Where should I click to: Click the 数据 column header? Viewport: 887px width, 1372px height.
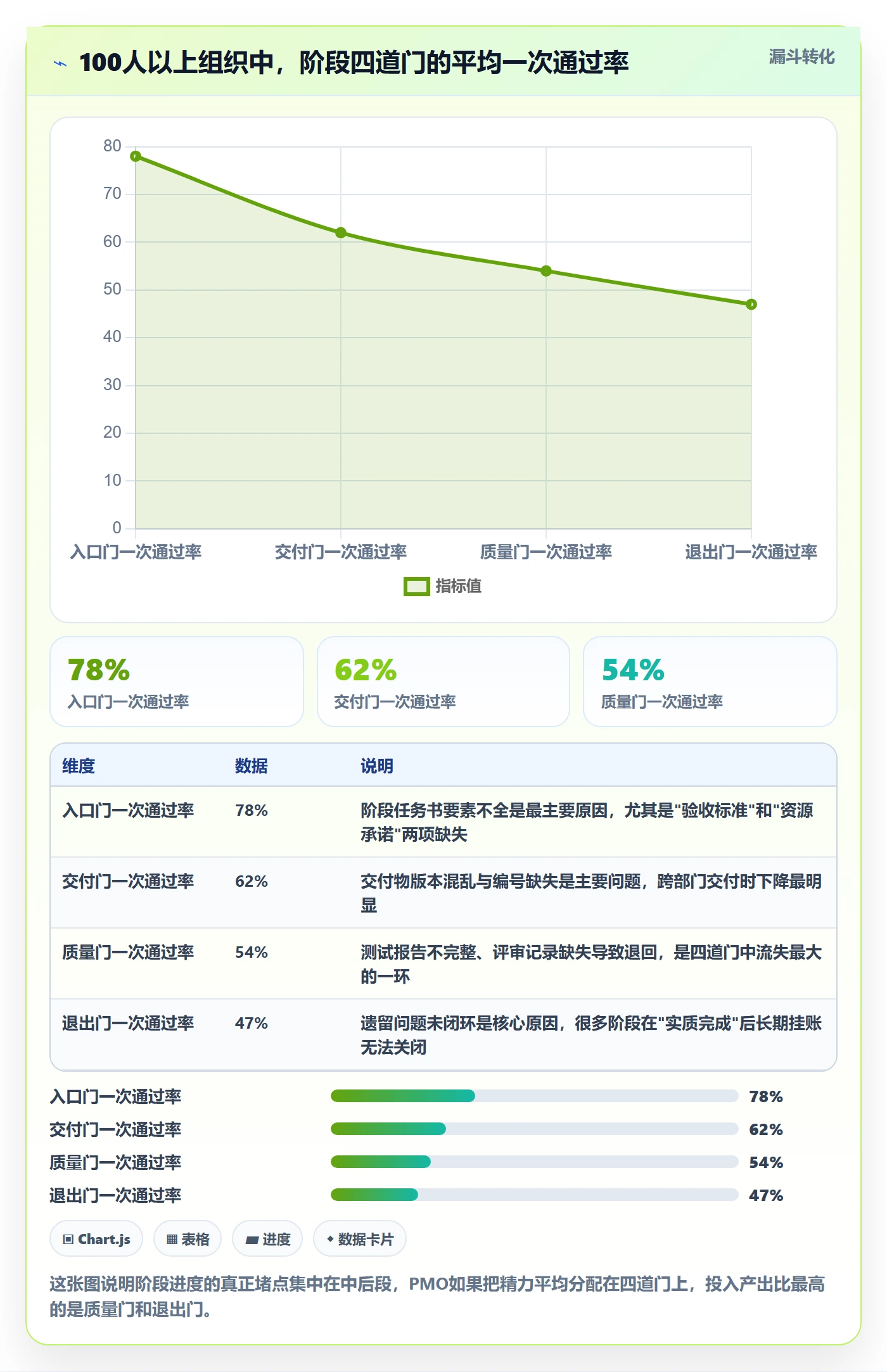coord(252,766)
